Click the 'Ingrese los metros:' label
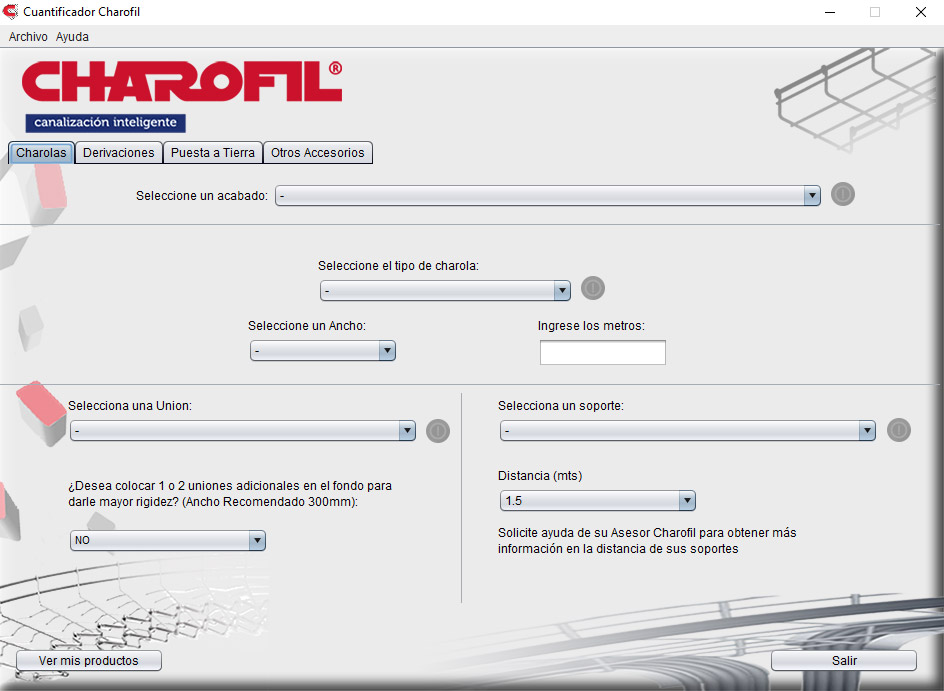The image size is (944, 691). point(591,326)
